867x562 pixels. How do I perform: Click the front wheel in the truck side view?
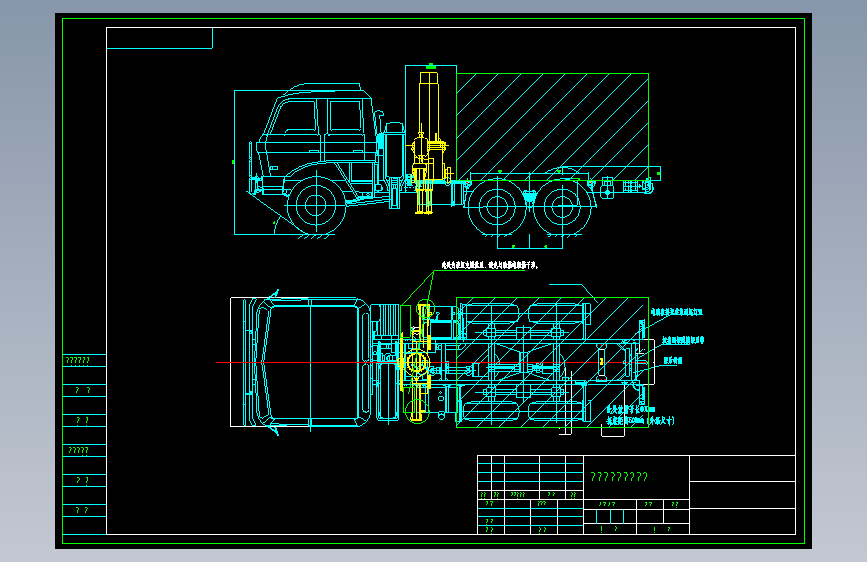tap(316, 206)
